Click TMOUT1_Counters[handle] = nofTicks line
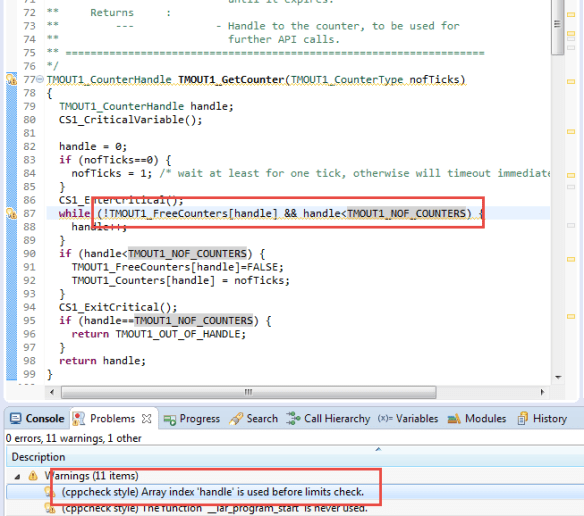This screenshot has width=584, height=516. (x=181, y=281)
